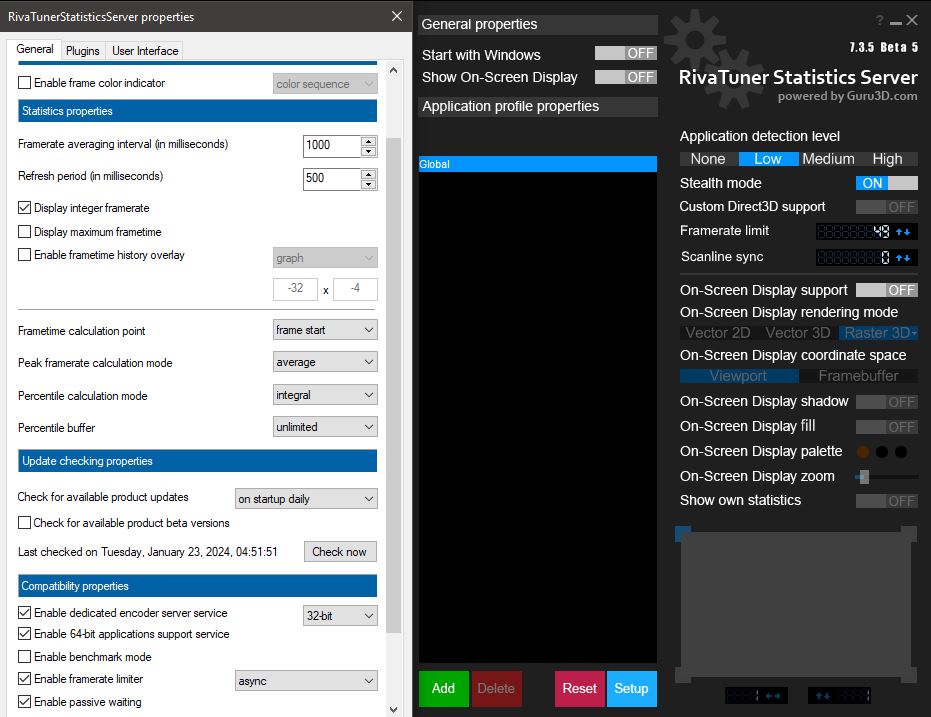The width and height of the screenshot is (931, 717).
Task: Select bottom-right corner anchor of OSD preview
Action: (x=909, y=675)
